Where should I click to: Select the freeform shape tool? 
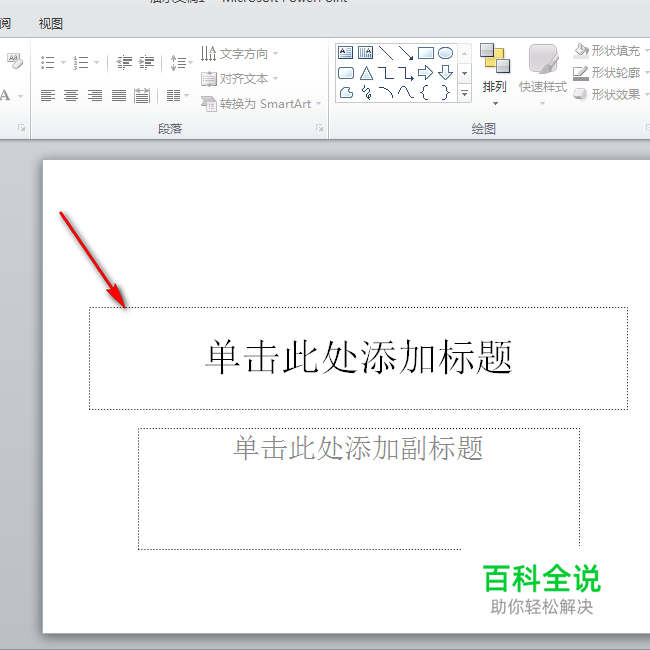pos(347,92)
